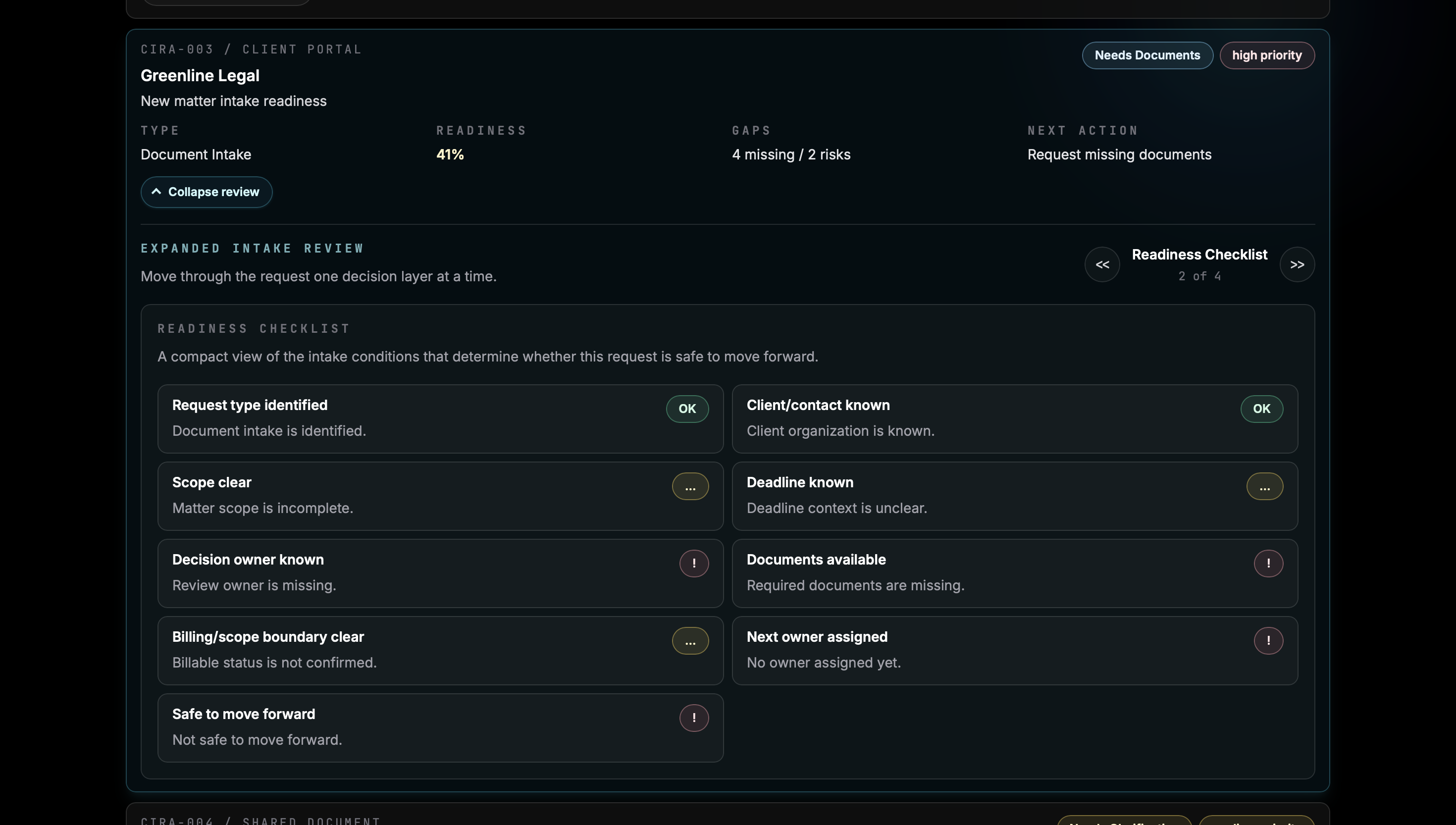Click '4 missing / 2 risks' gaps text

tap(791, 155)
